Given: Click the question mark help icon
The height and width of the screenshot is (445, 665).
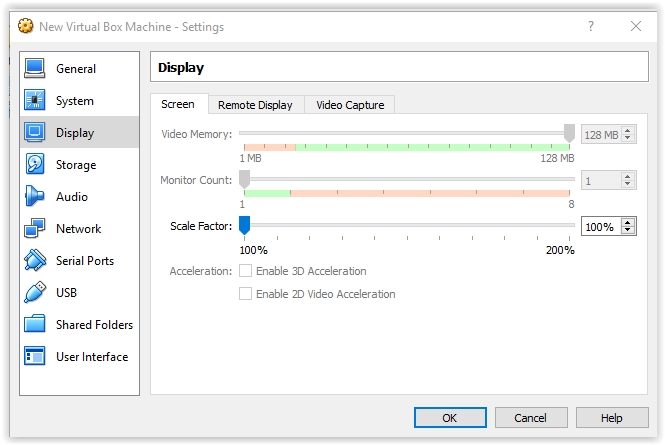Looking at the screenshot, I should click(591, 26).
